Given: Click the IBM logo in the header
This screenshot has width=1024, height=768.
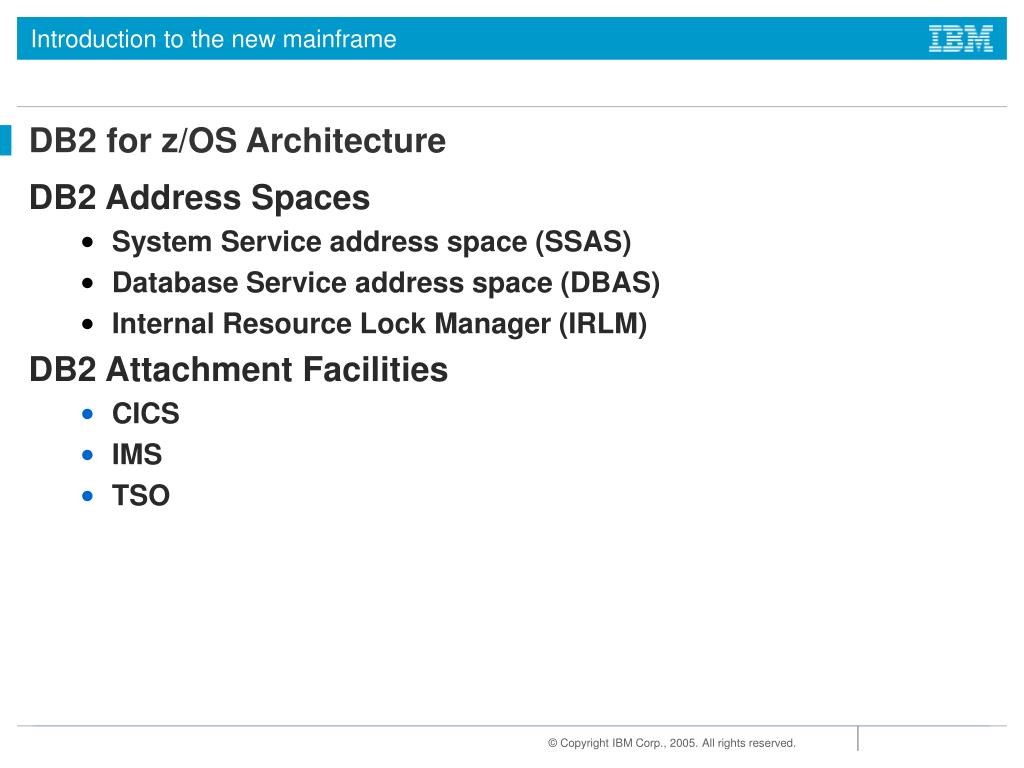Looking at the screenshot, I should tap(961, 39).
